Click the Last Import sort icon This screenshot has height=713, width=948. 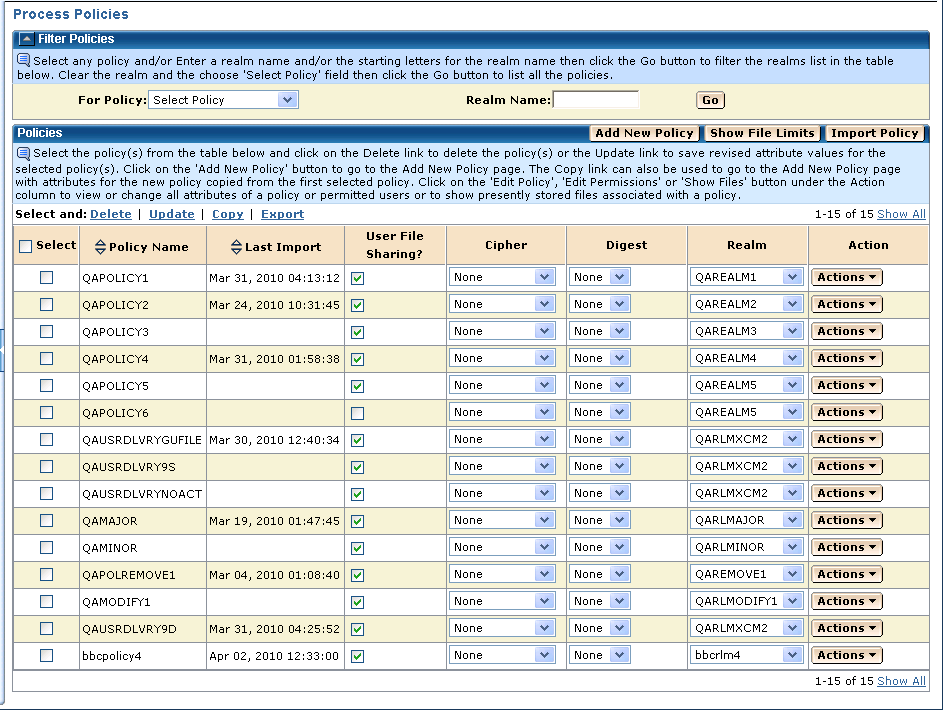coord(235,247)
